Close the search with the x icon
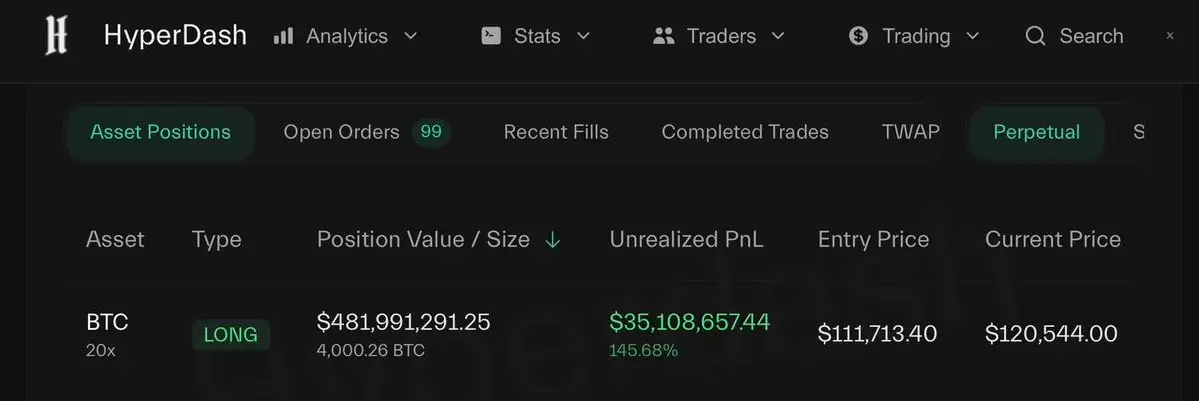Image resolution: width=1199 pixels, height=401 pixels. 1170,35
